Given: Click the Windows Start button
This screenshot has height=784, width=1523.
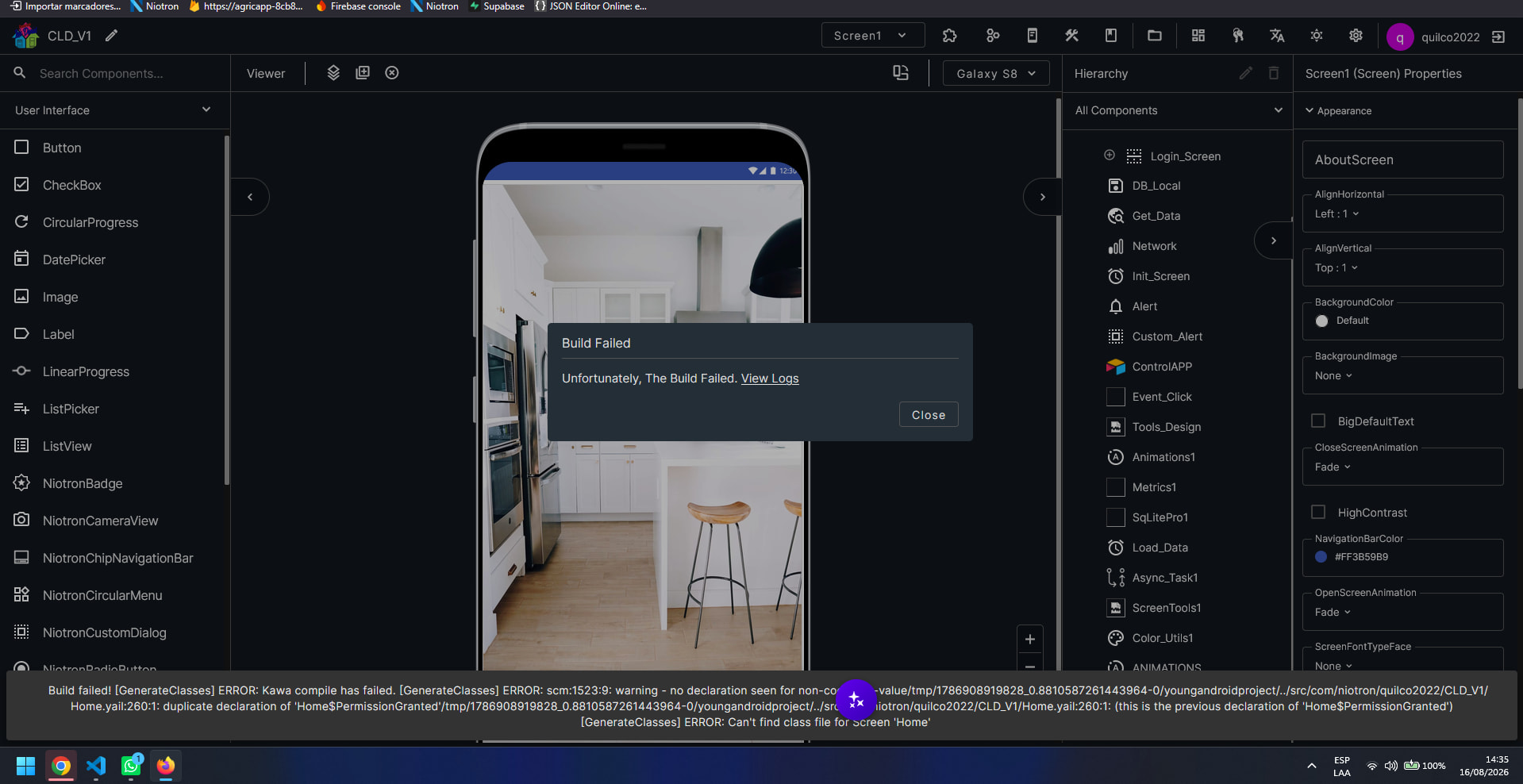Looking at the screenshot, I should [25, 766].
